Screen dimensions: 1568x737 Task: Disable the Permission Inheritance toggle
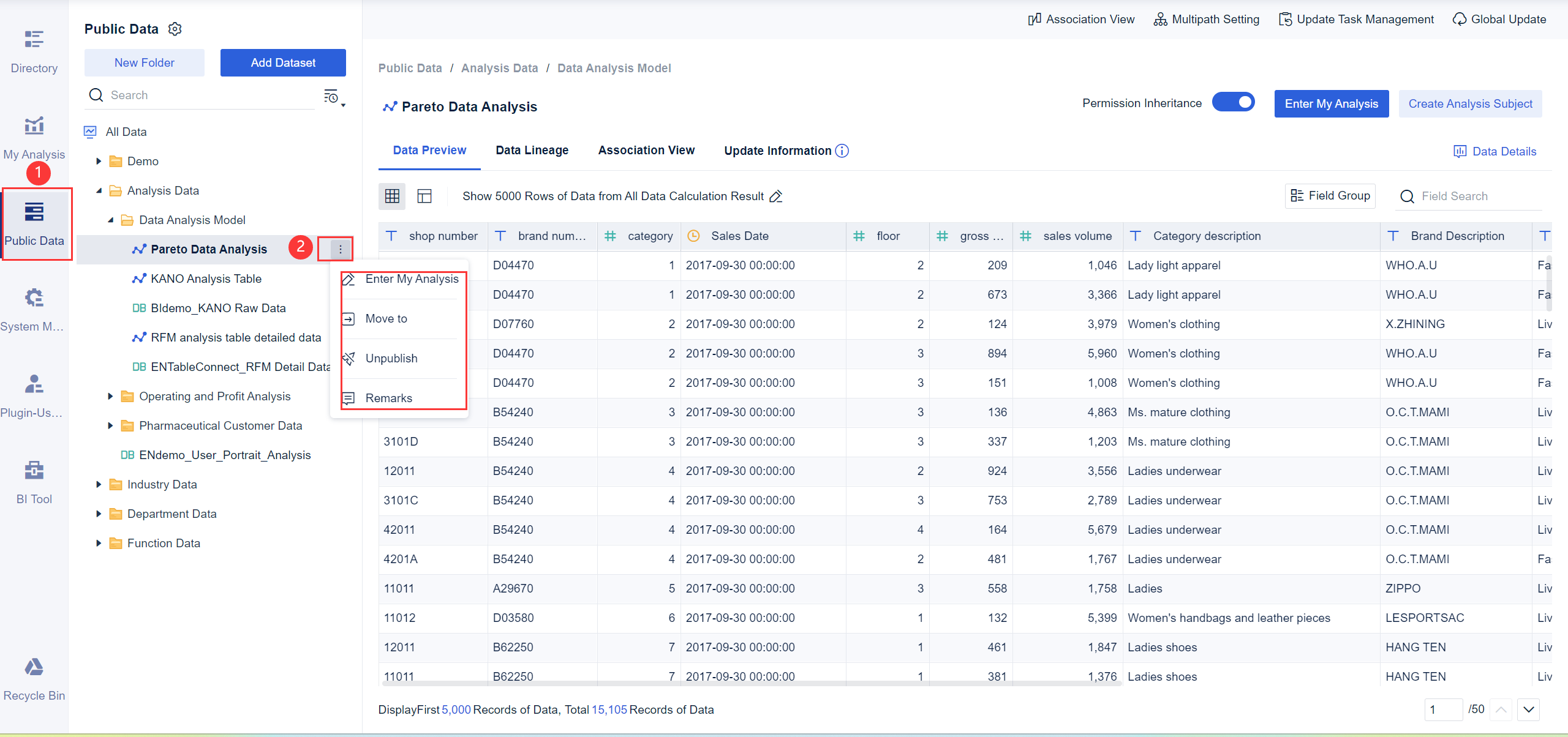point(1233,102)
